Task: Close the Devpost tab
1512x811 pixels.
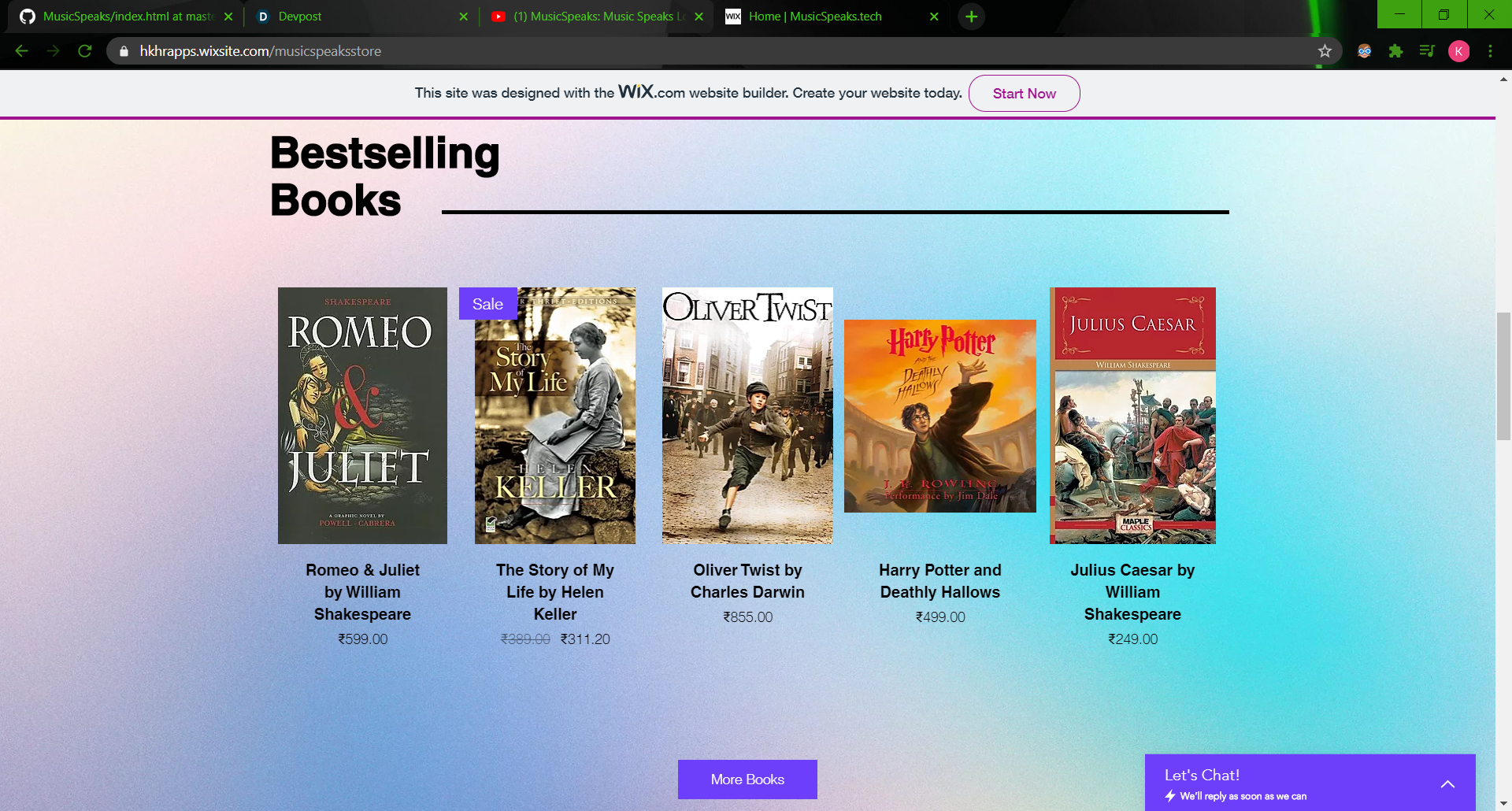Action: coord(463,17)
